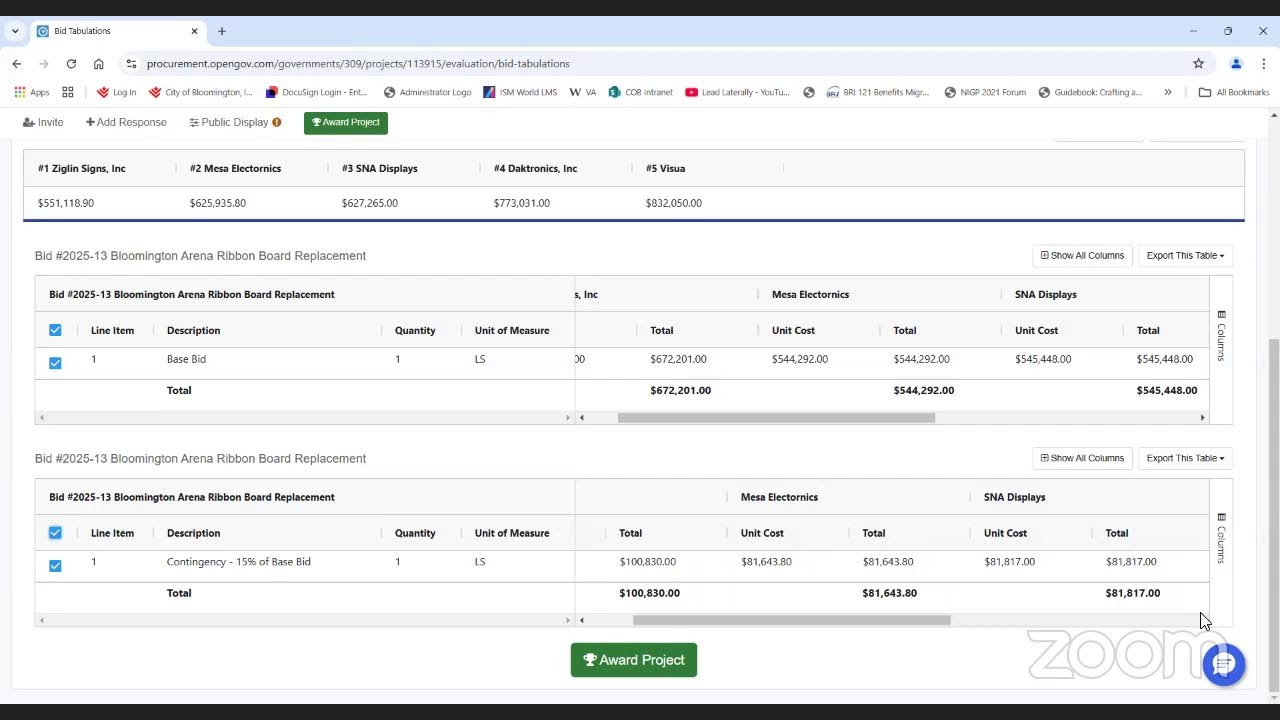Screen dimensions: 1280x720
Task: Show All Columns for Contingency table
Action: (x=1082, y=459)
